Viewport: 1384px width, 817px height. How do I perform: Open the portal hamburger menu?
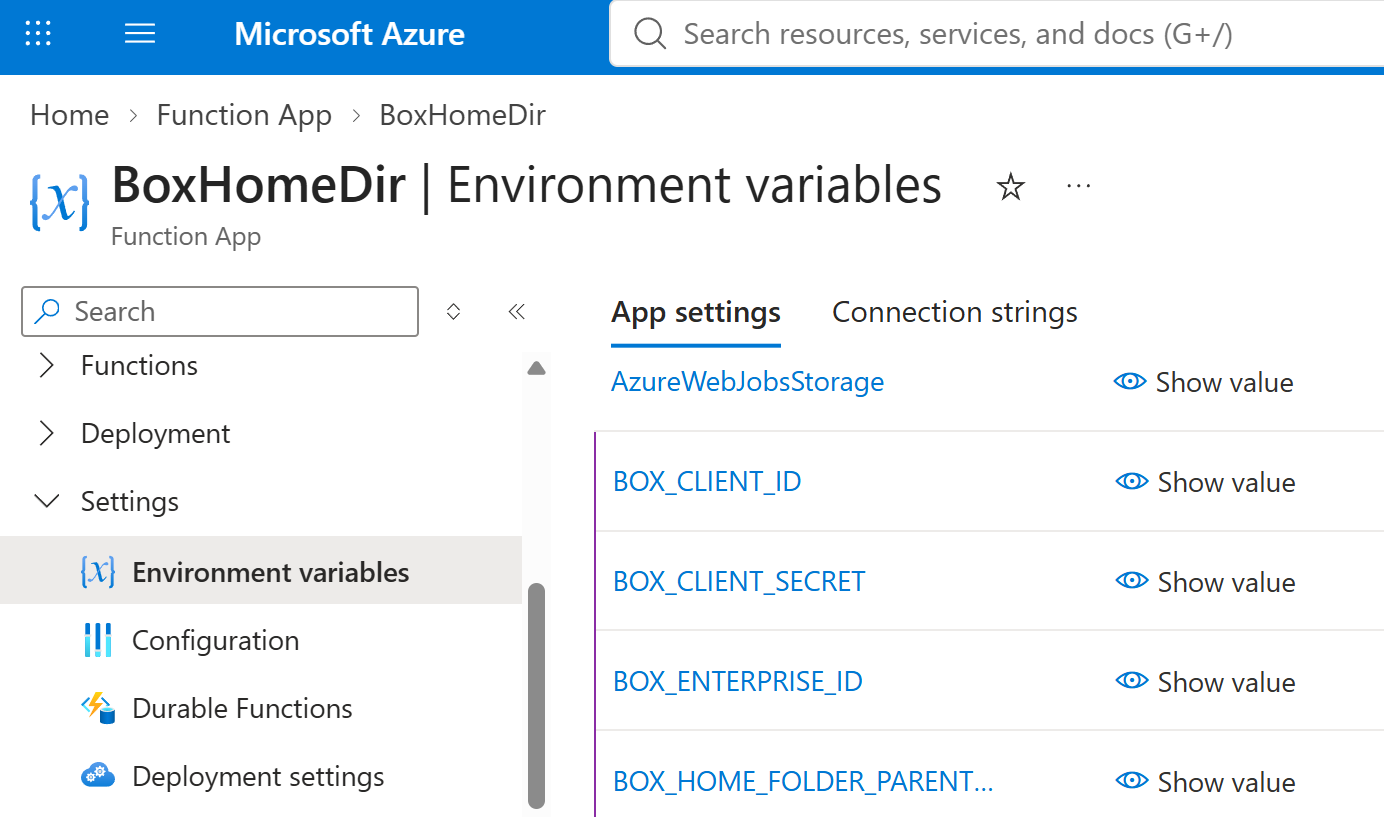tap(140, 34)
